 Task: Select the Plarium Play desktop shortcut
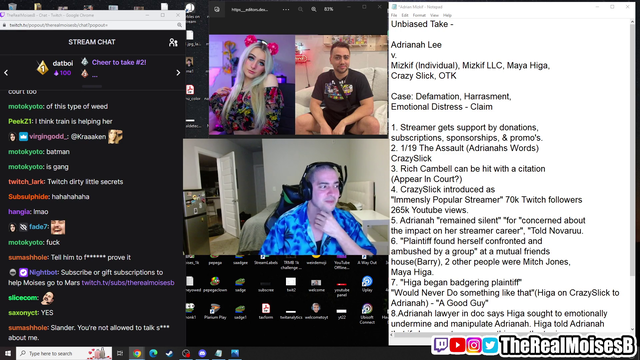tap(215, 311)
